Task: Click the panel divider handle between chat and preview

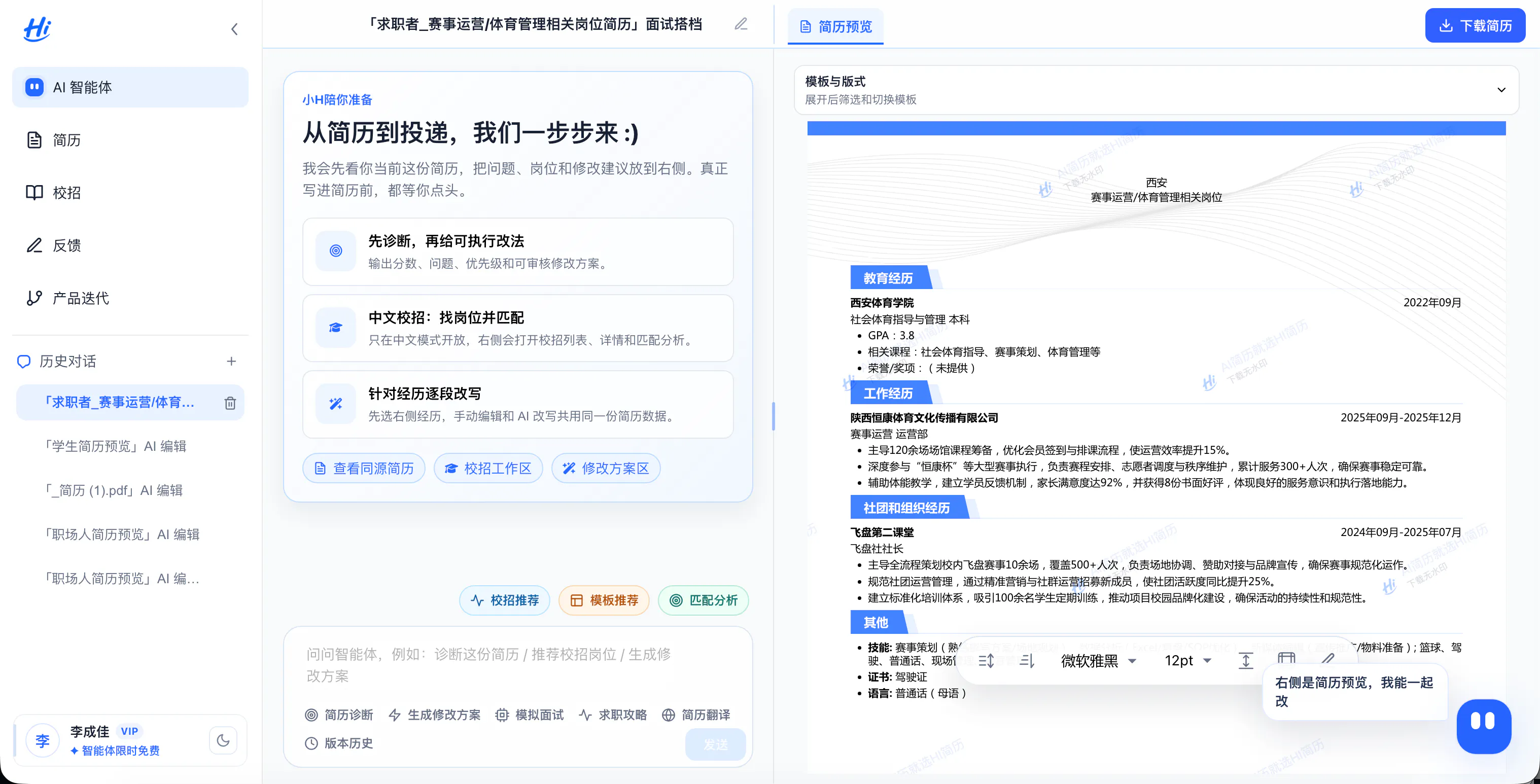Action: click(774, 416)
